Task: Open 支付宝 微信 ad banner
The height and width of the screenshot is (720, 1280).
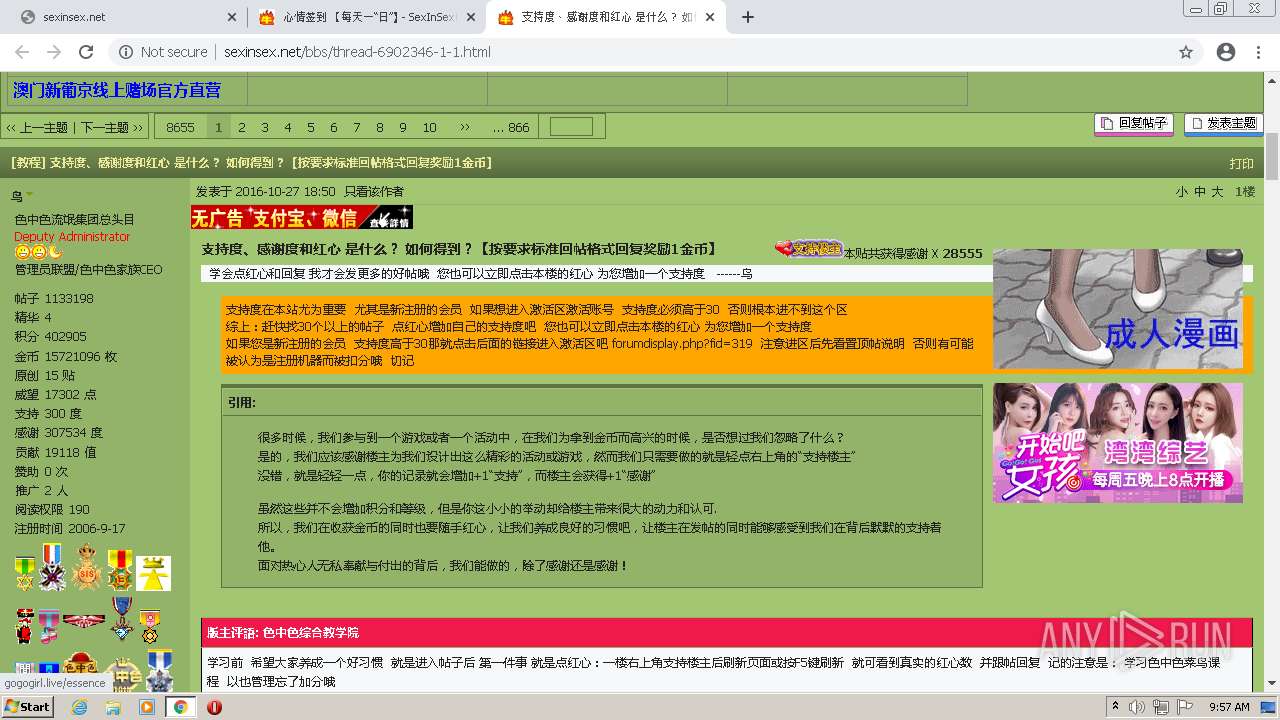Action: click(301, 217)
